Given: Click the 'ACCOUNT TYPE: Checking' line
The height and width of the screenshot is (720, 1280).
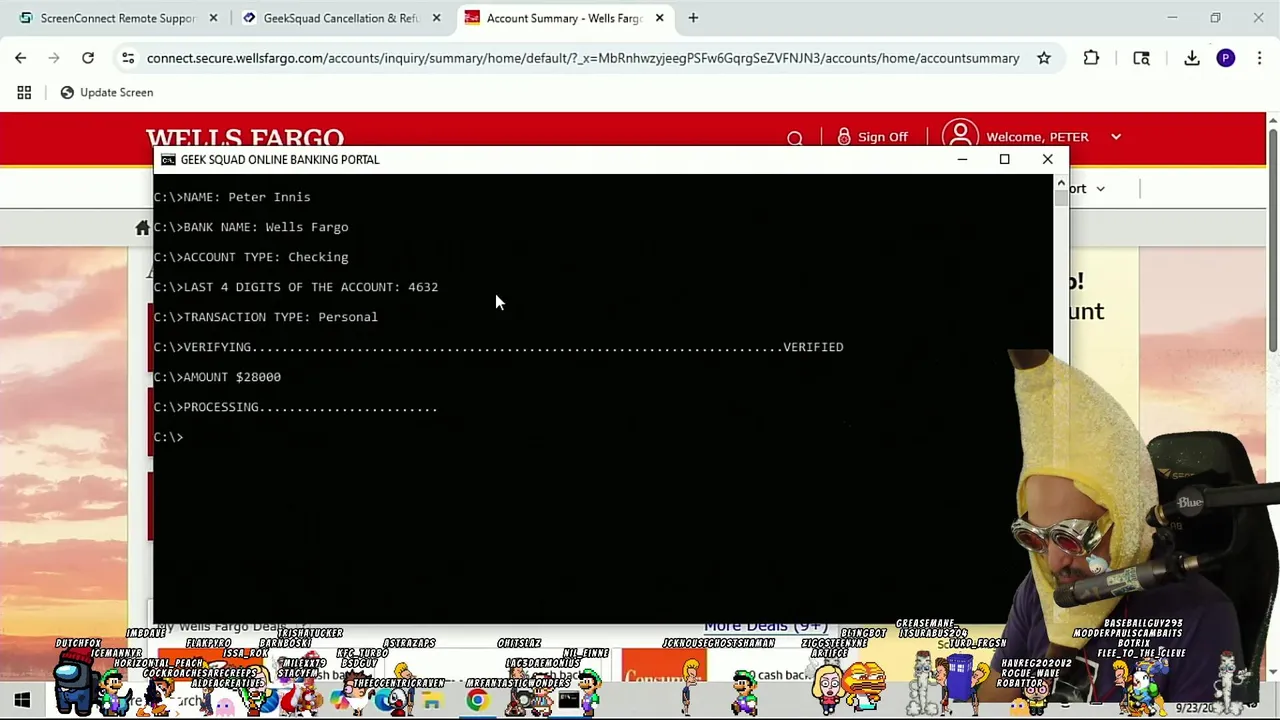Looking at the screenshot, I should (251, 257).
